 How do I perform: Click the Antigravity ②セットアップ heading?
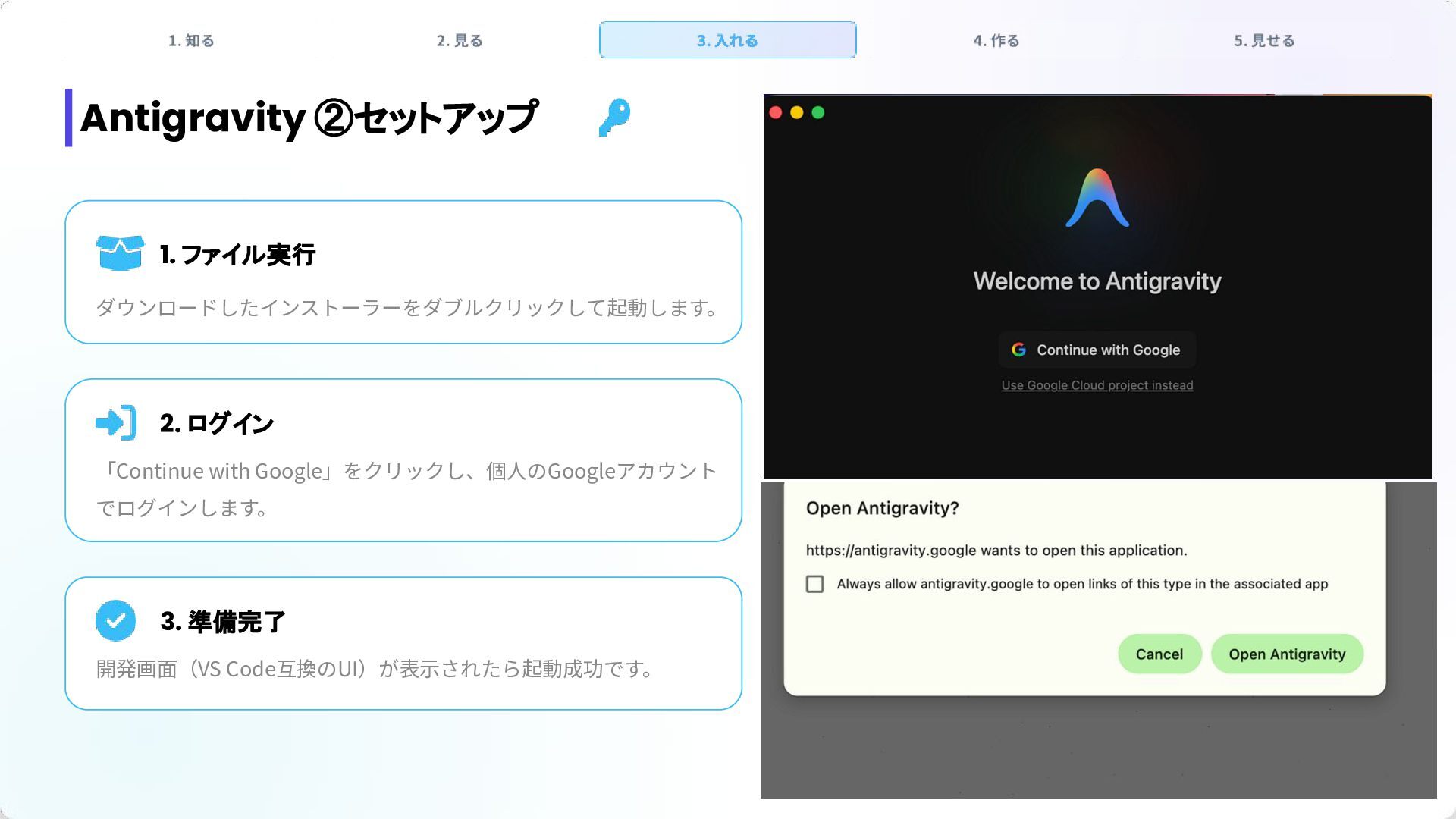point(309,118)
